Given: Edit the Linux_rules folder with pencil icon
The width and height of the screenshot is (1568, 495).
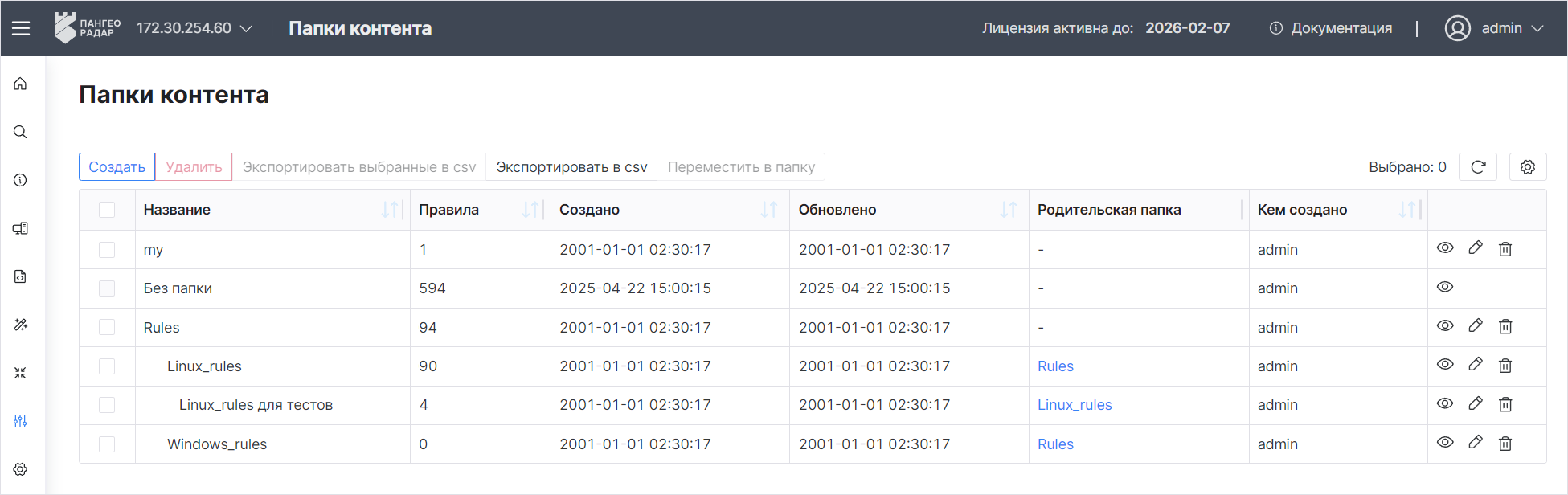Looking at the screenshot, I should point(1476,364).
